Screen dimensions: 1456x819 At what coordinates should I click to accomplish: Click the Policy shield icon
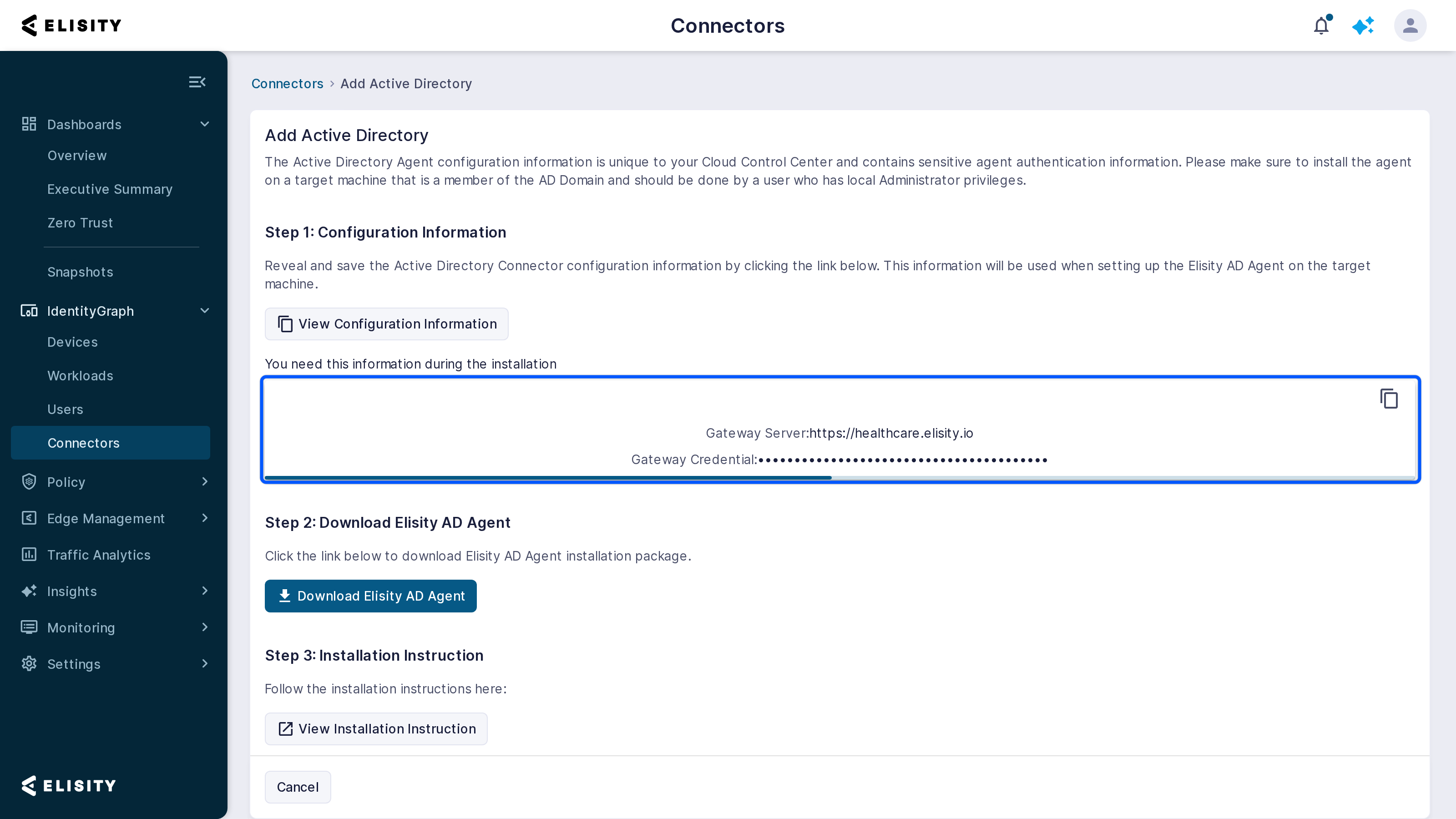coord(29,481)
